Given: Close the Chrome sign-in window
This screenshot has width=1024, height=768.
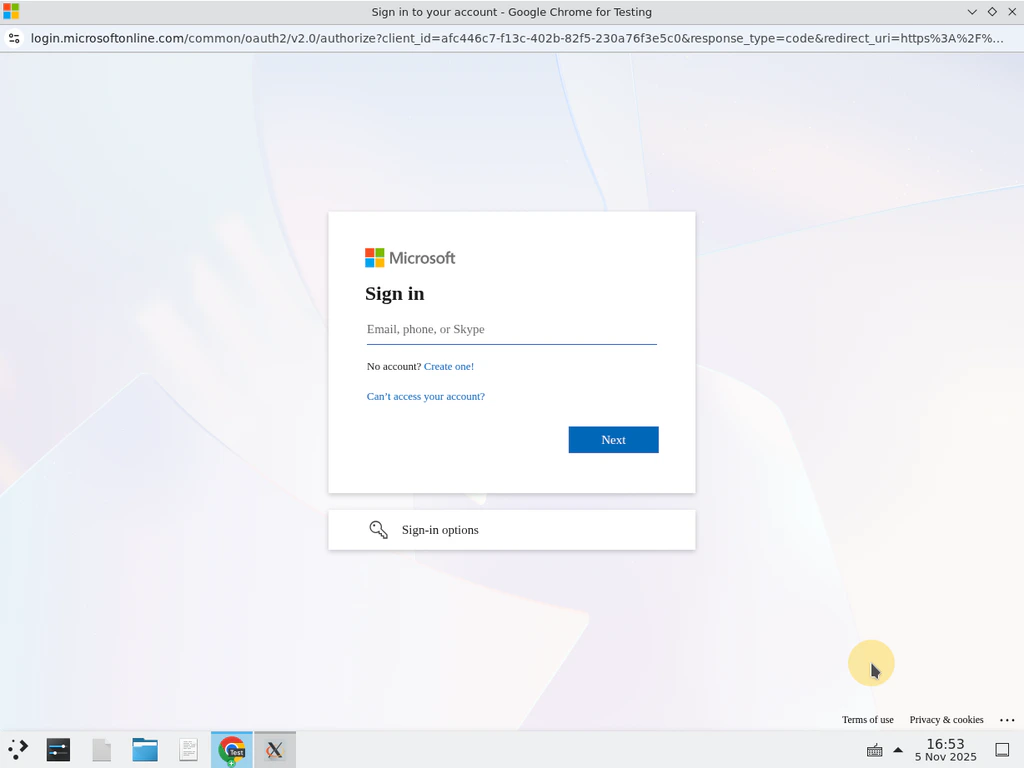Looking at the screenshot, I should coord(1012,12).
